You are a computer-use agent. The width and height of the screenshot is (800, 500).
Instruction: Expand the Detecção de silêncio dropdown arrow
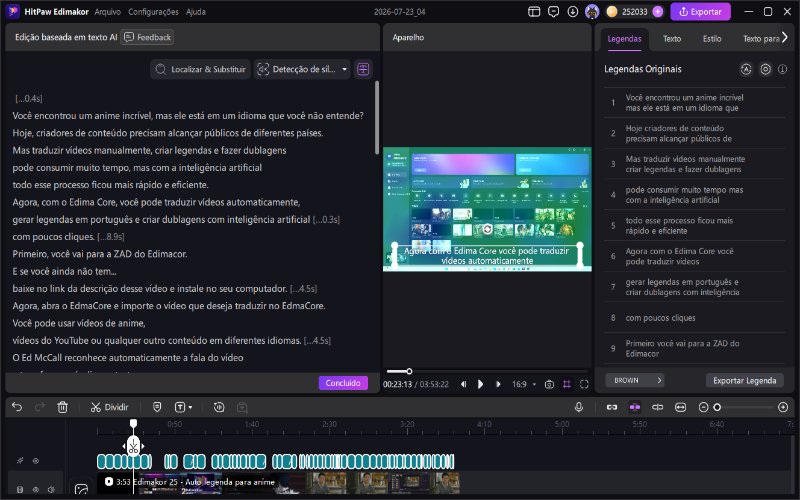pyautogui.click(x=344, y=69)
